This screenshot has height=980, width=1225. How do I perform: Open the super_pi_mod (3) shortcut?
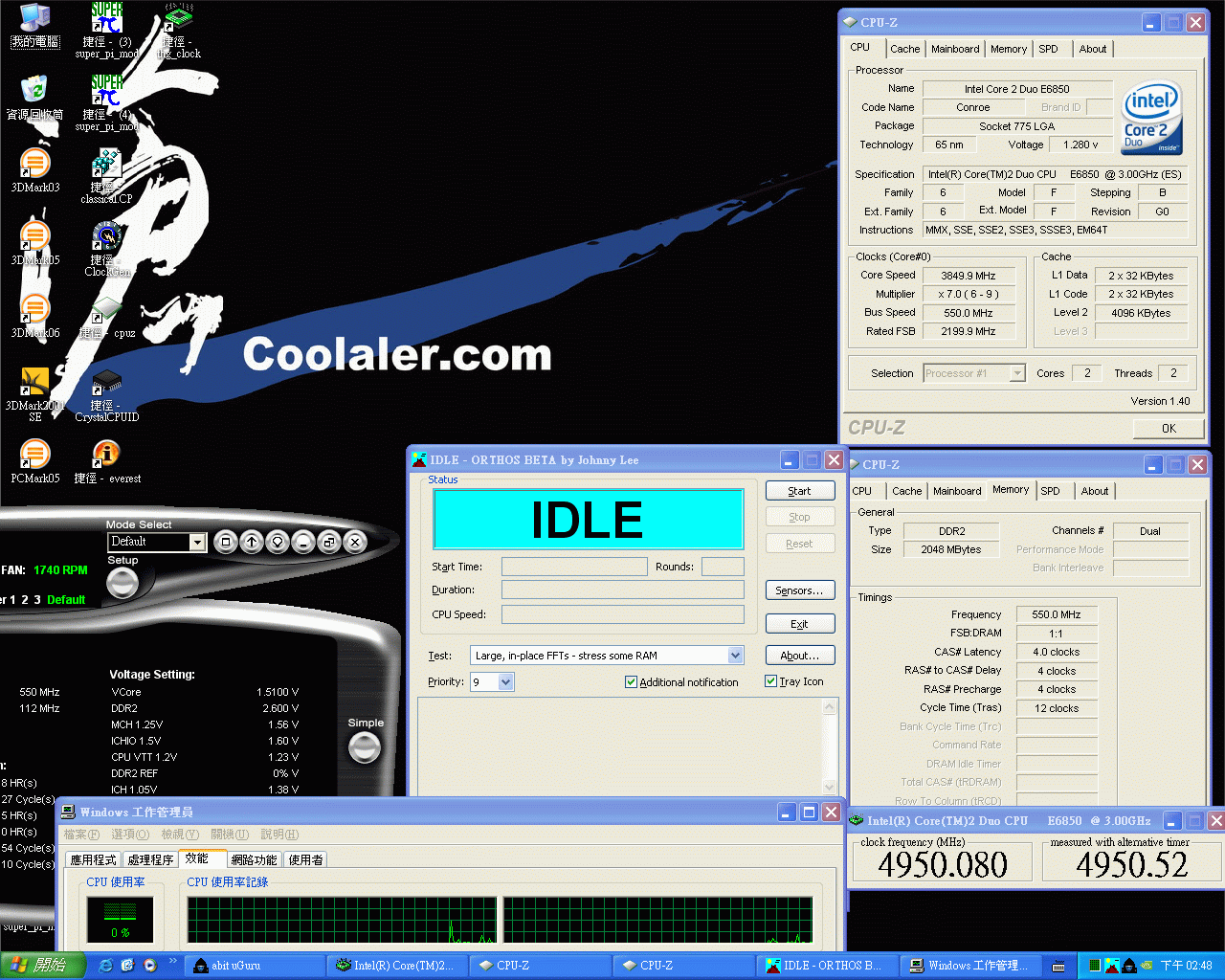coord(106,31)
